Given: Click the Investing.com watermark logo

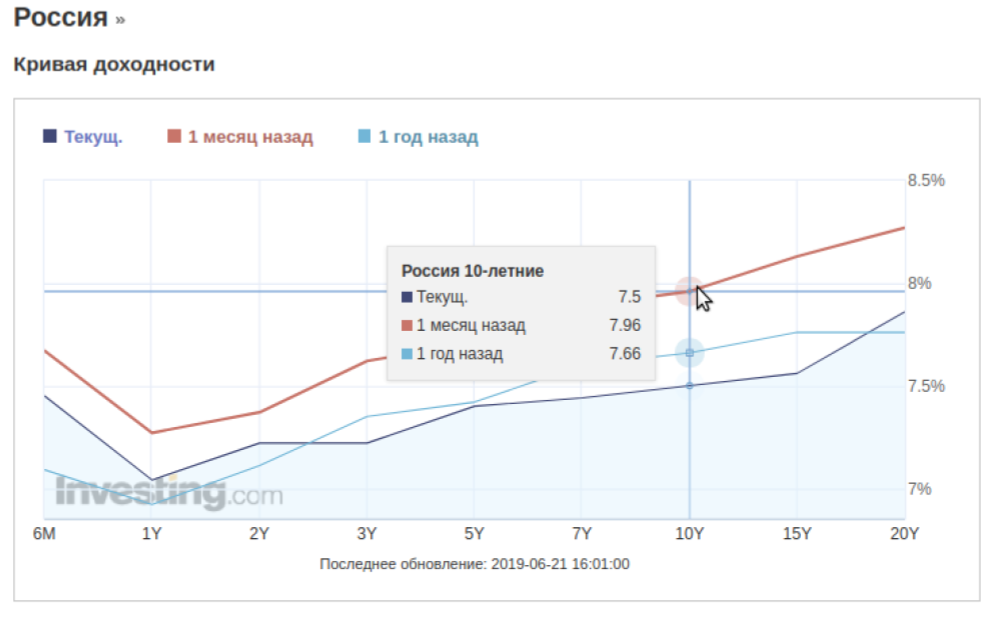Looking at the screenshot, I should [x=168, y=494].
